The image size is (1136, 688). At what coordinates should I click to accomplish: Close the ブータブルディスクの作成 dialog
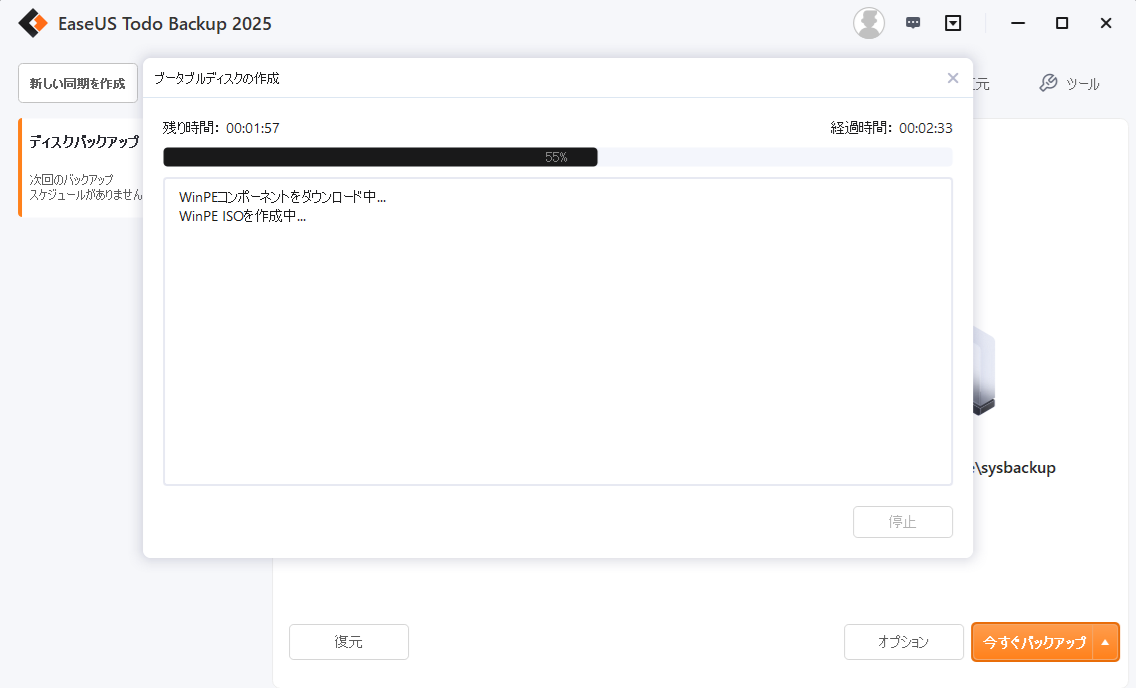[953, 78]
